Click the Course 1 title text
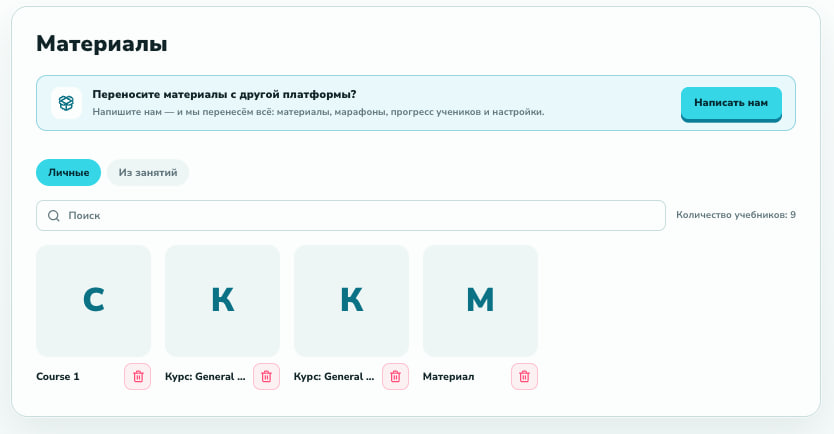The image size is (834, 434). coord(58,377)
